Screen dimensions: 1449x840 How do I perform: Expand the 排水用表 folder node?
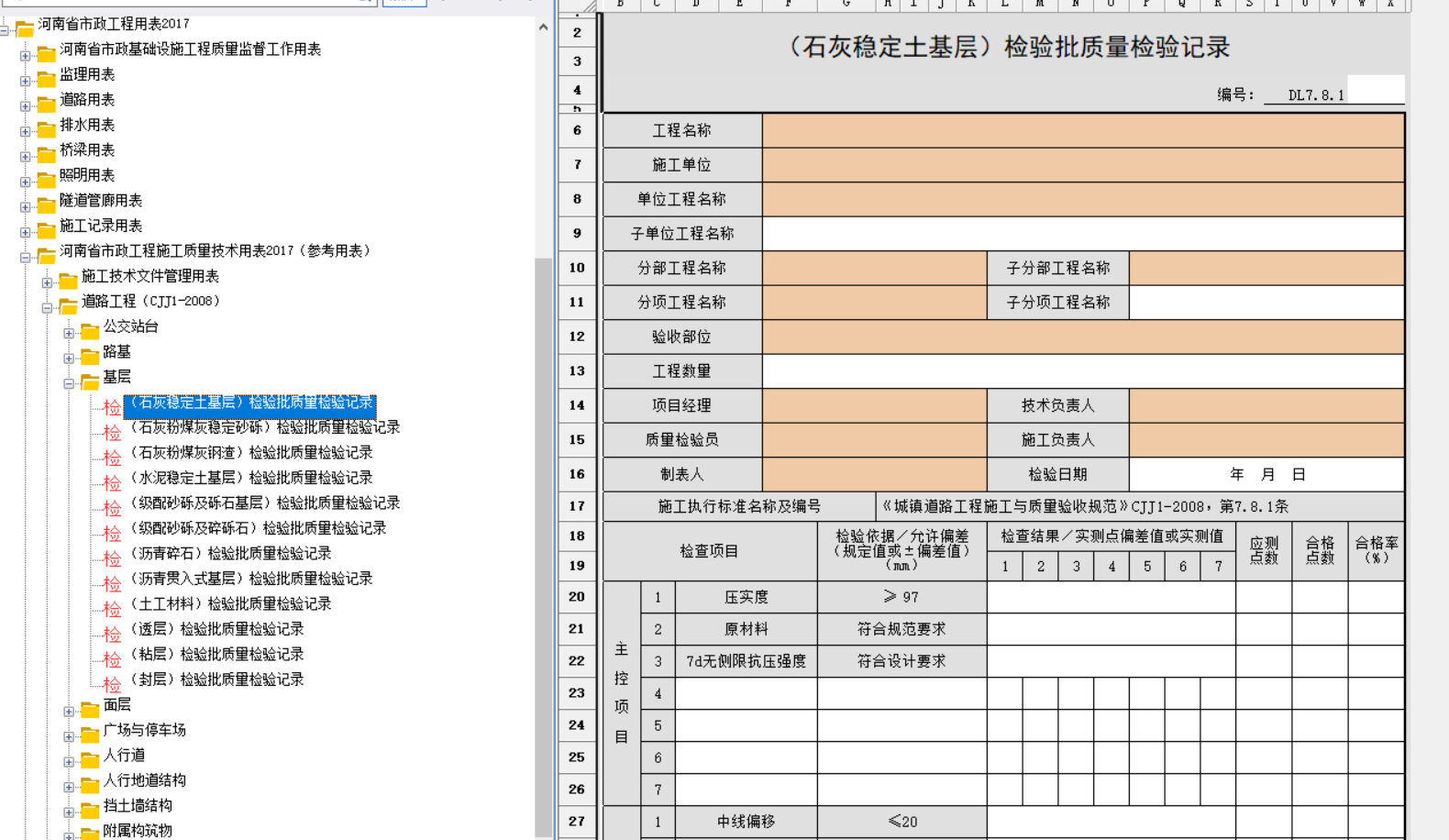pyautogui.click(x=26, y=131)
